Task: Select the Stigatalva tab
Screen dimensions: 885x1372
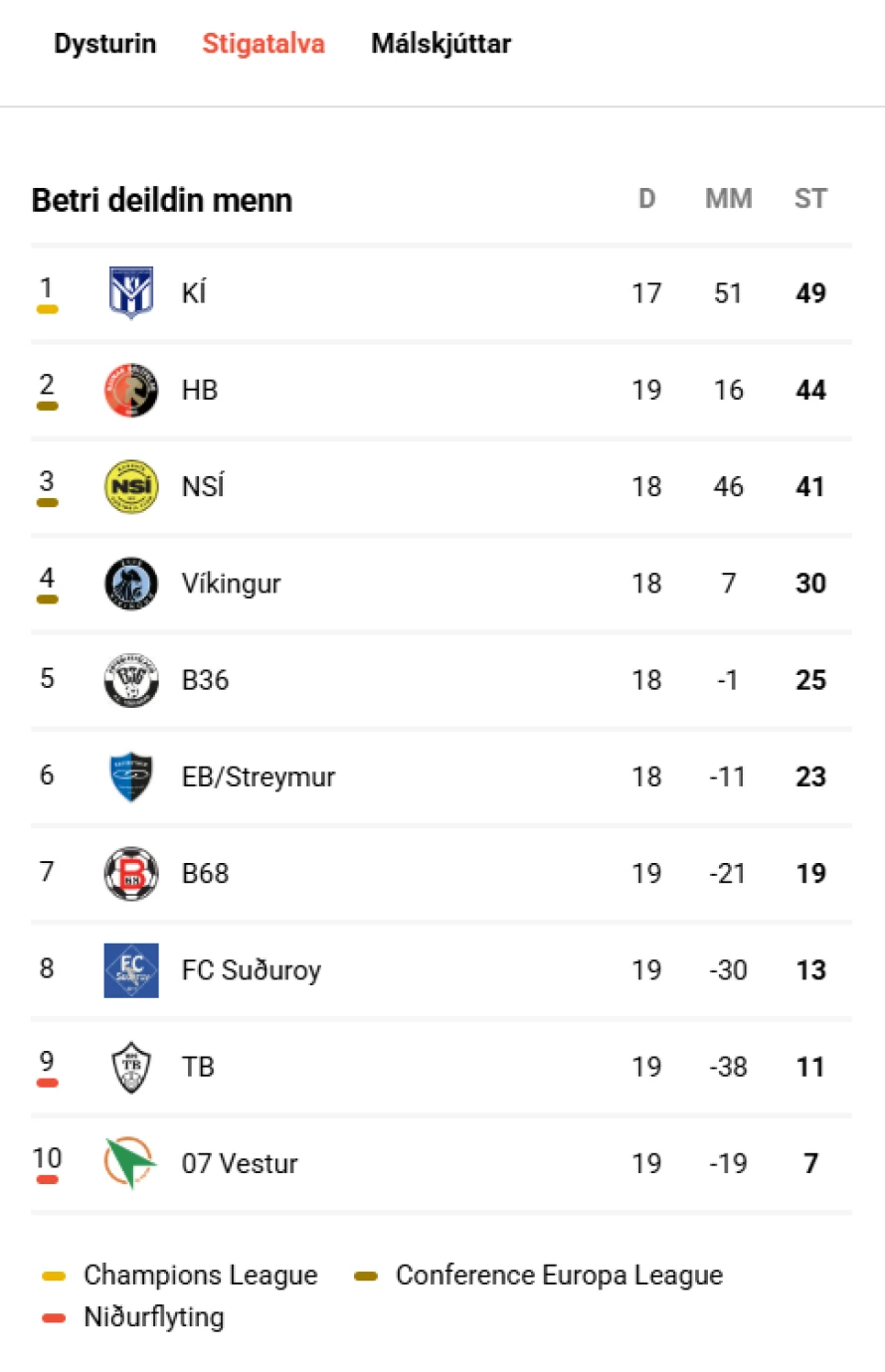Action: (x=264, y=44)
